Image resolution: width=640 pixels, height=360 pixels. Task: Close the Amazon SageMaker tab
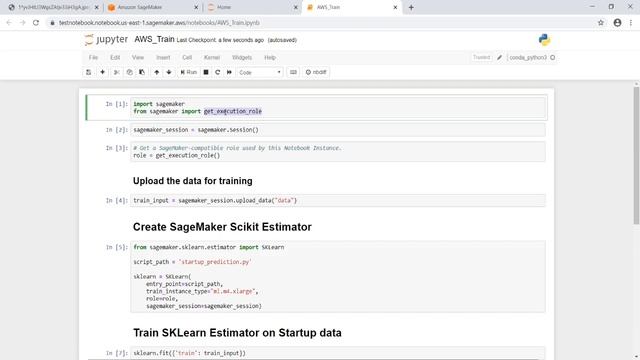click(x=196, y=7)
